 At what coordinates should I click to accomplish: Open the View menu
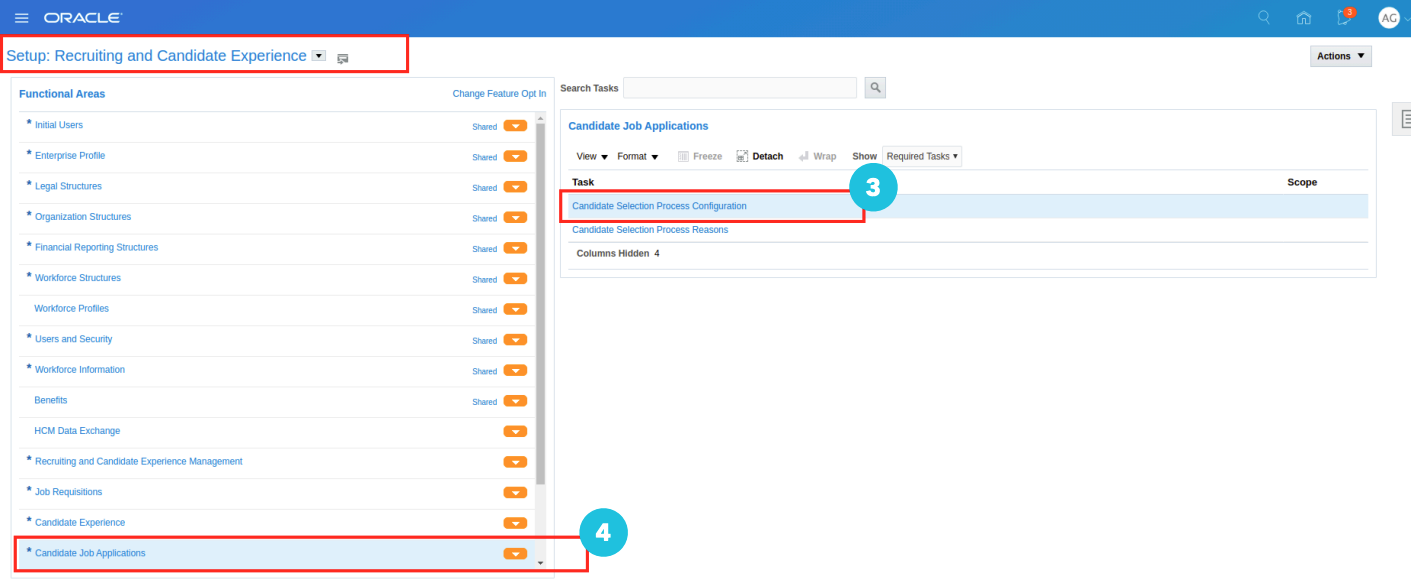pyautogui.click(x=592, y=156)
